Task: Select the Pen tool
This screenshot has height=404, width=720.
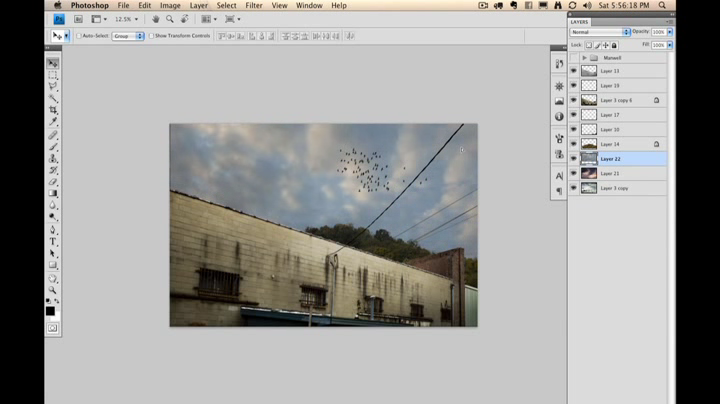Action: click(x=53, y=230)
